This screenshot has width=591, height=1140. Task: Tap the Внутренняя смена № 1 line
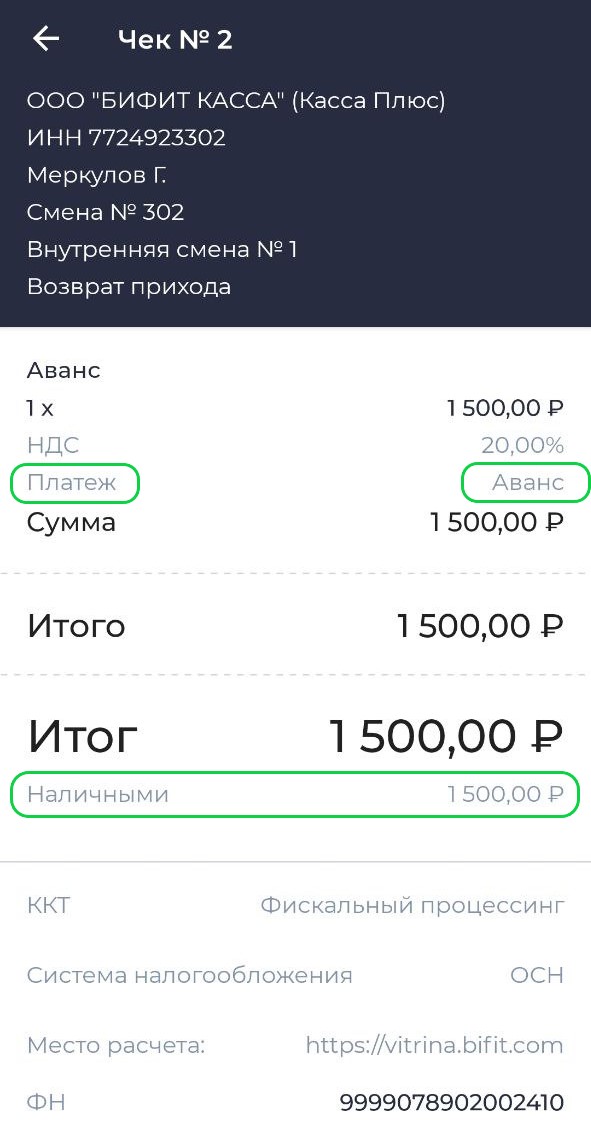[x=162, y=249]
